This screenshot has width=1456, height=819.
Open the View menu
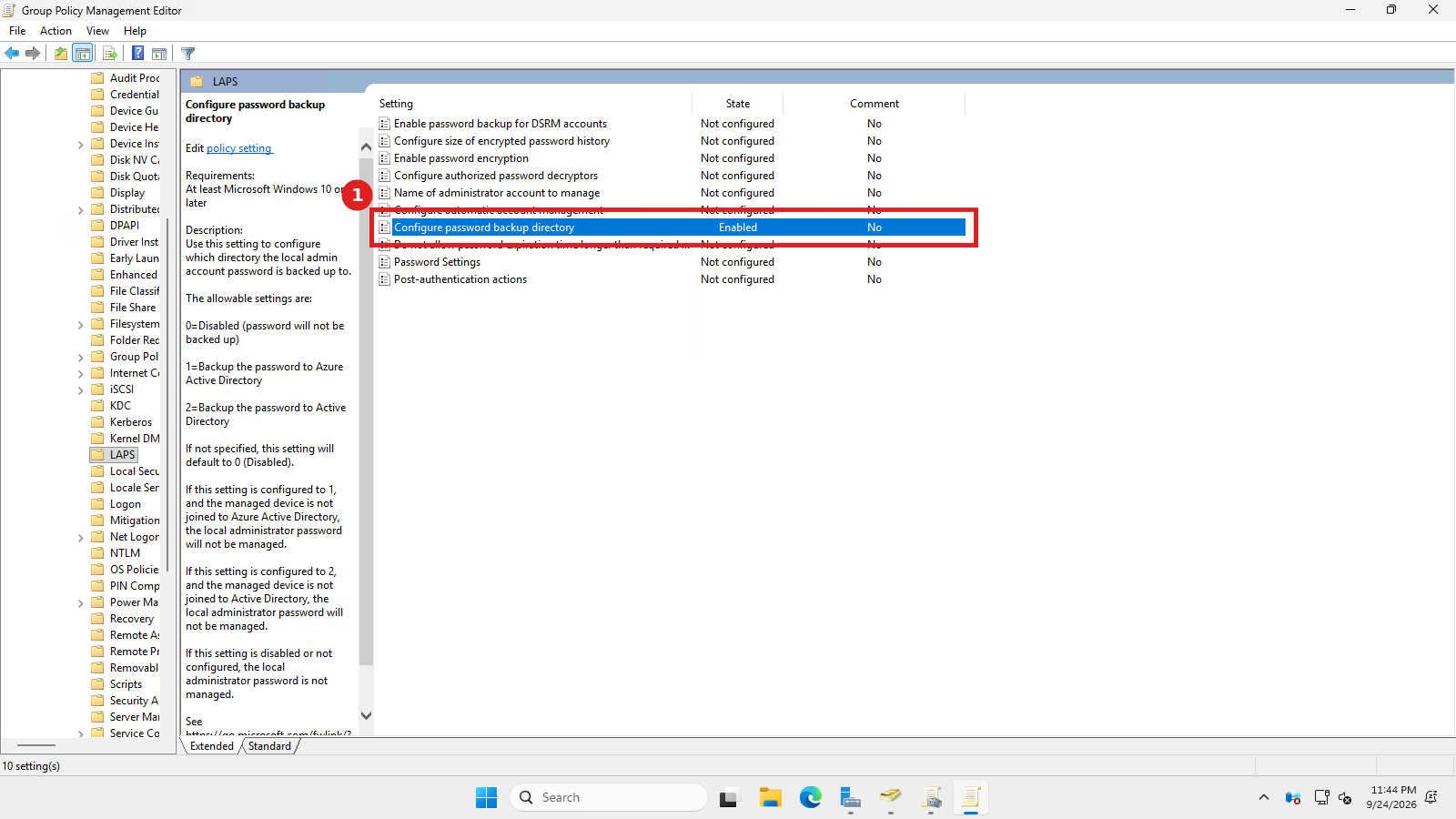(97, 31)
